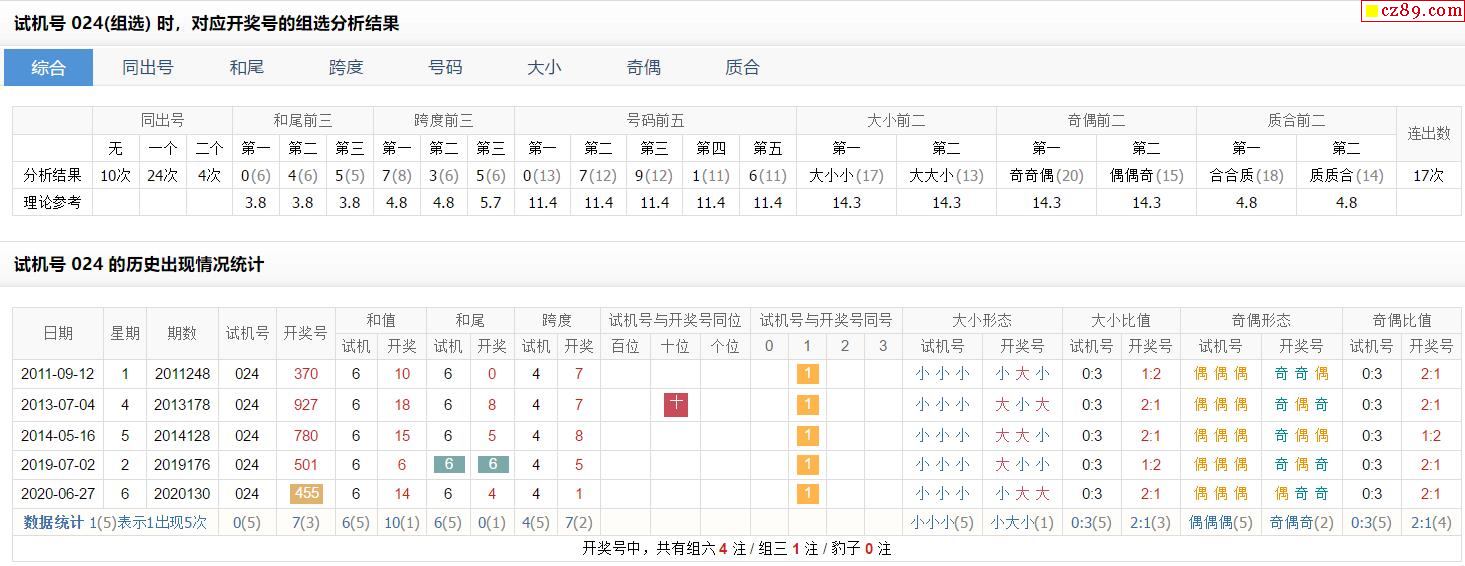Open the 号码 tab

[445, 68]
